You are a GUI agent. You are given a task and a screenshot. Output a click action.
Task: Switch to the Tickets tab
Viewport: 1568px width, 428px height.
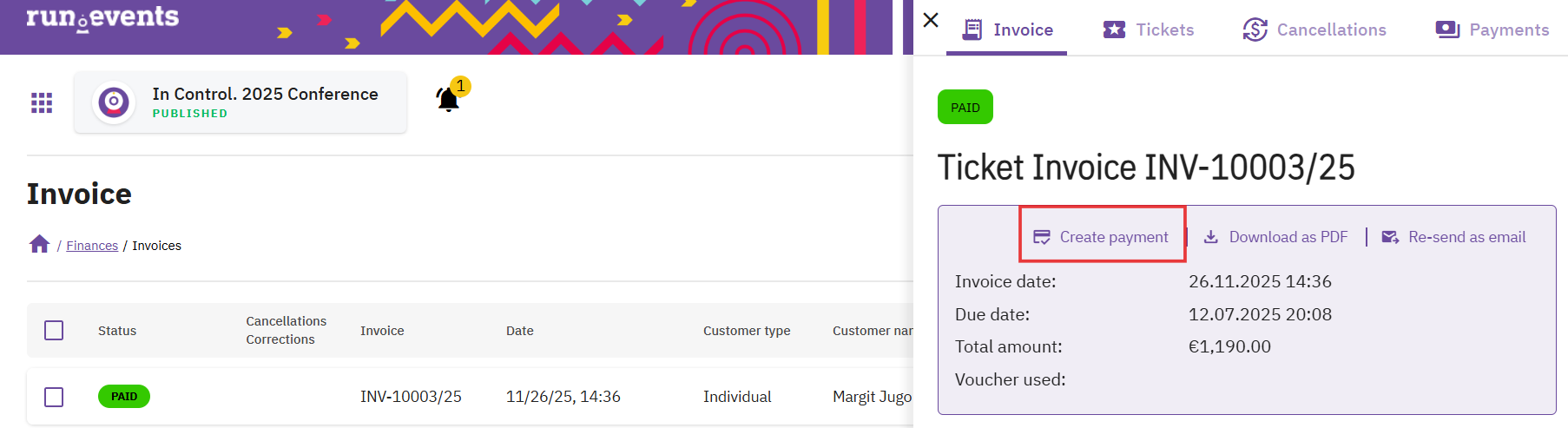pos(1149,30)
